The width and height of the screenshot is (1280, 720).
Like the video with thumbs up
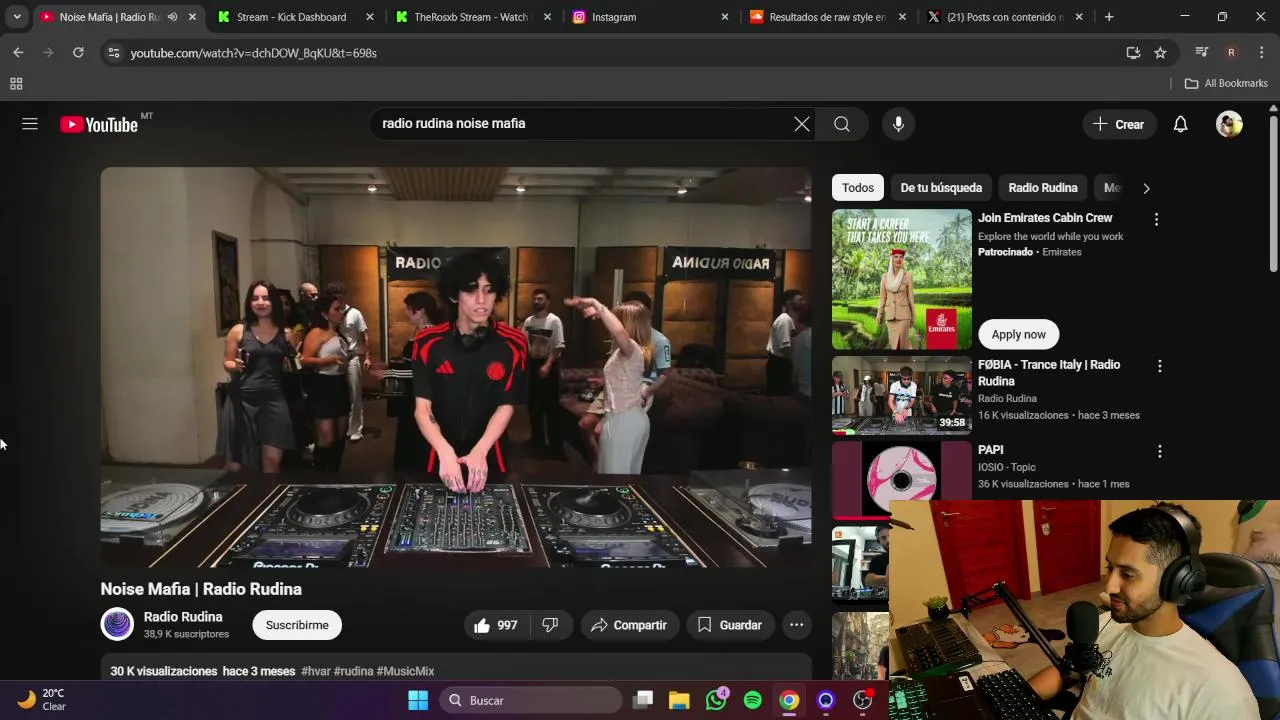tap(496, 625)
